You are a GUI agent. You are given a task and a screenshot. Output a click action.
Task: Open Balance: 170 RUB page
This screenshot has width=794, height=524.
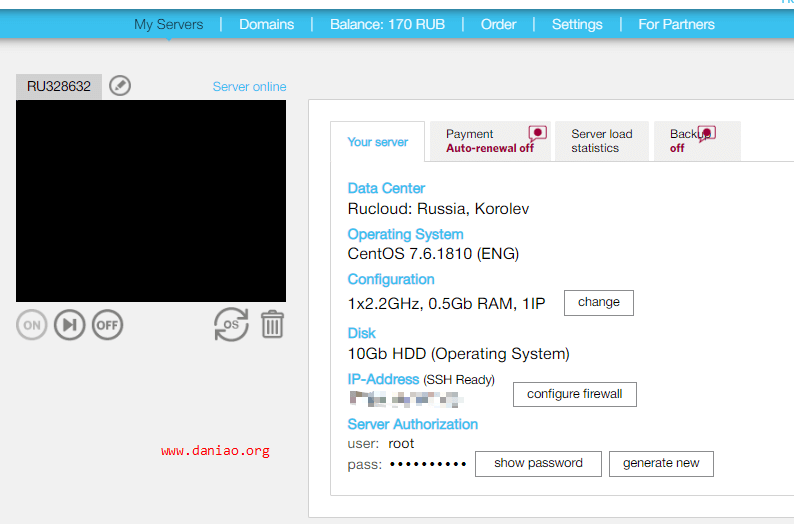tap(387, 24)
